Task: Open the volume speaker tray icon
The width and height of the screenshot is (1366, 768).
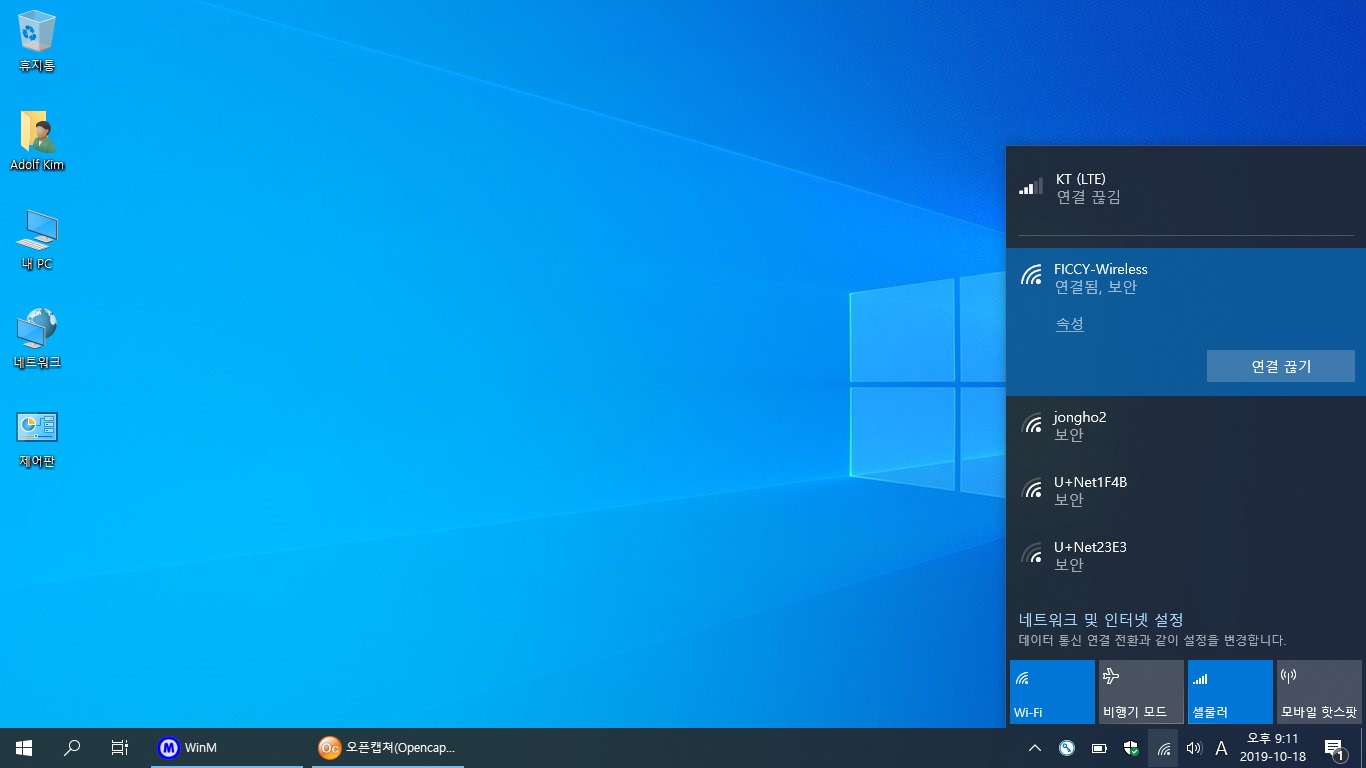Action: click(1193, 748)
